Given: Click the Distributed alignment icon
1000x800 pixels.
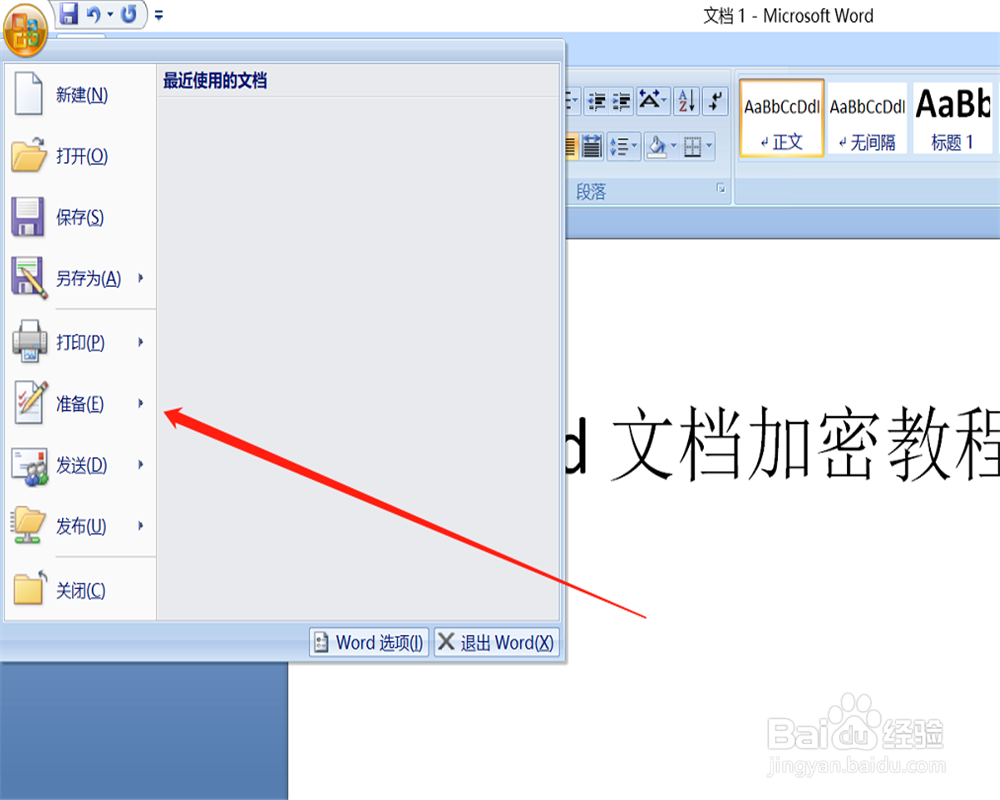Looking at the screenshot, I should tap(592, 147).
